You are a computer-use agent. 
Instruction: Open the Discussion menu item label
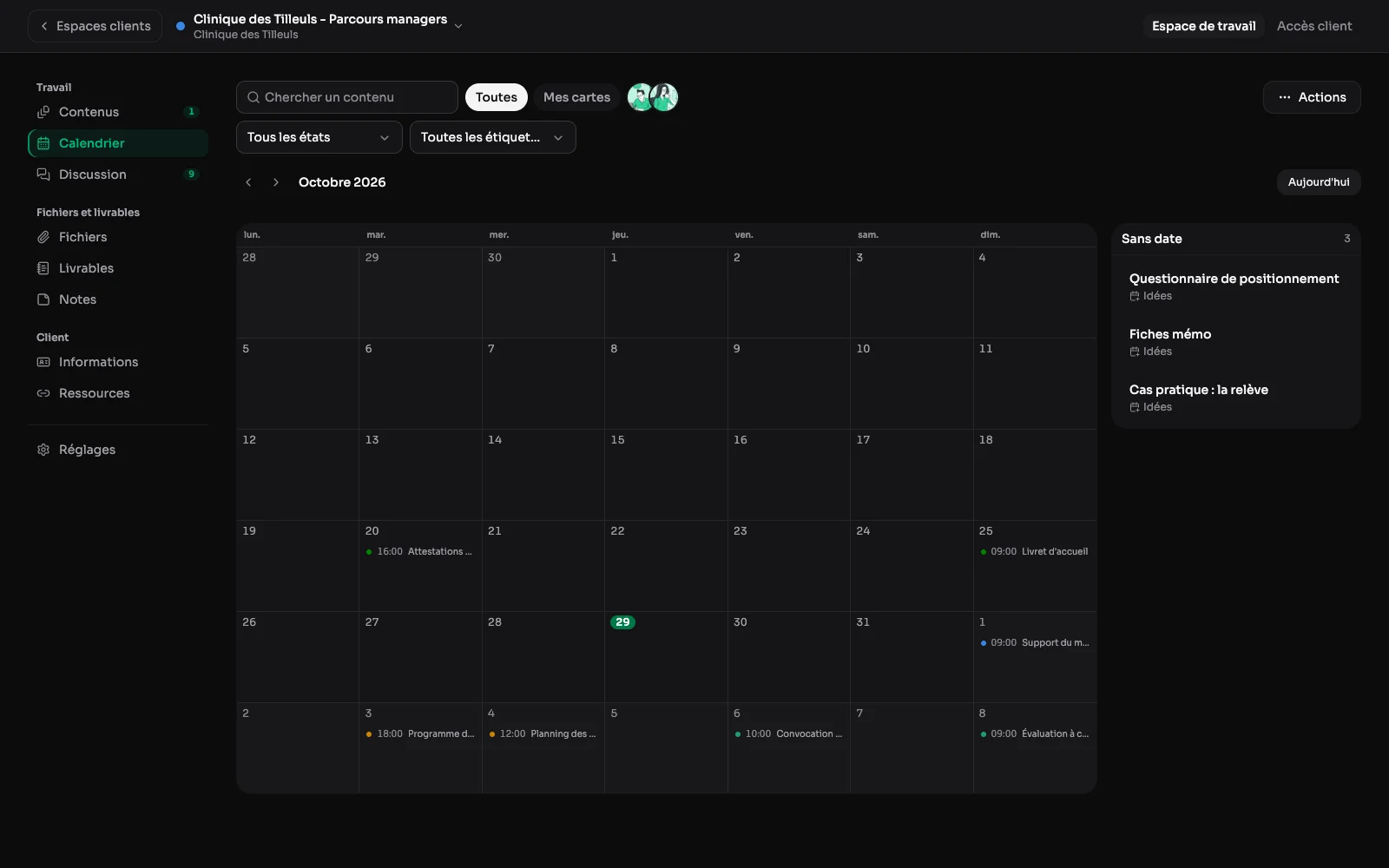click(x=93, y=174)
